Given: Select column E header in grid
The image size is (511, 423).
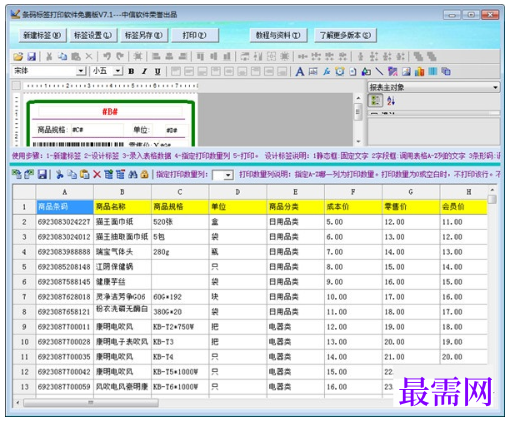Looking at the screenshot, I should click(295, 192).
